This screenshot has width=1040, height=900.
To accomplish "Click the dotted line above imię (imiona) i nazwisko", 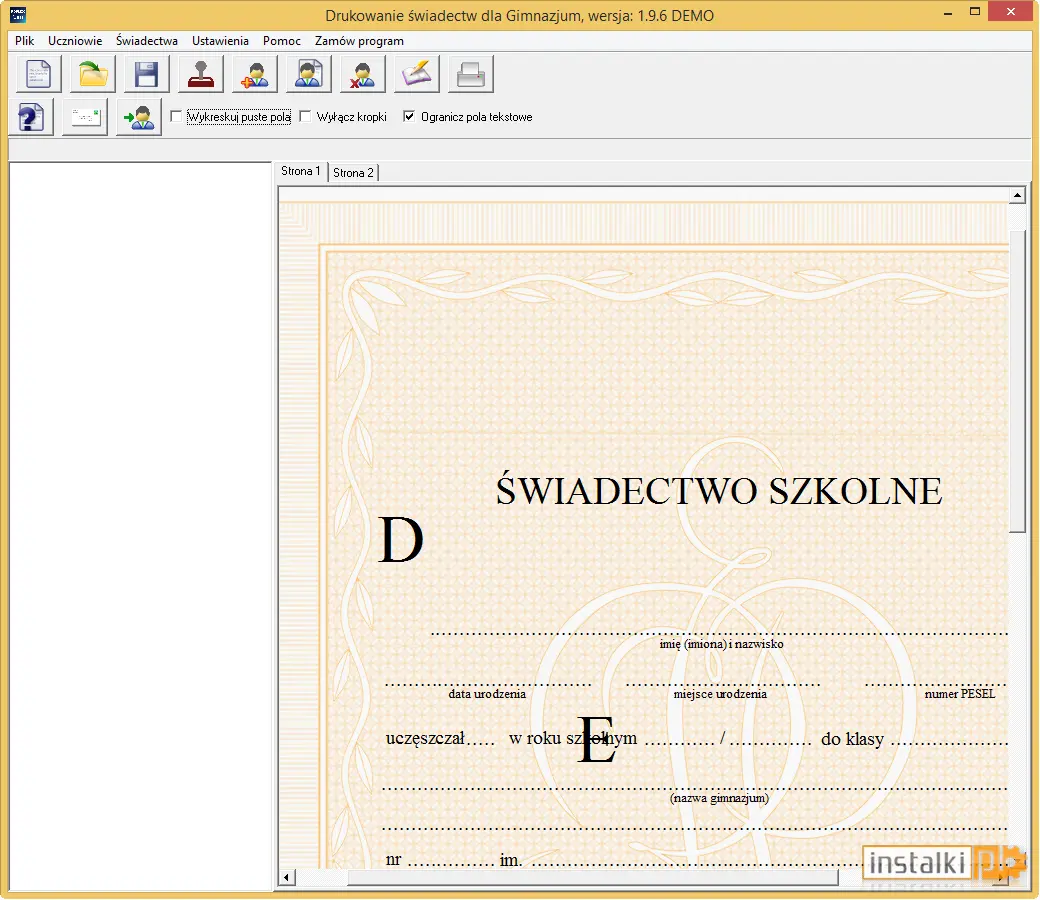I will [x=719, y=633].
